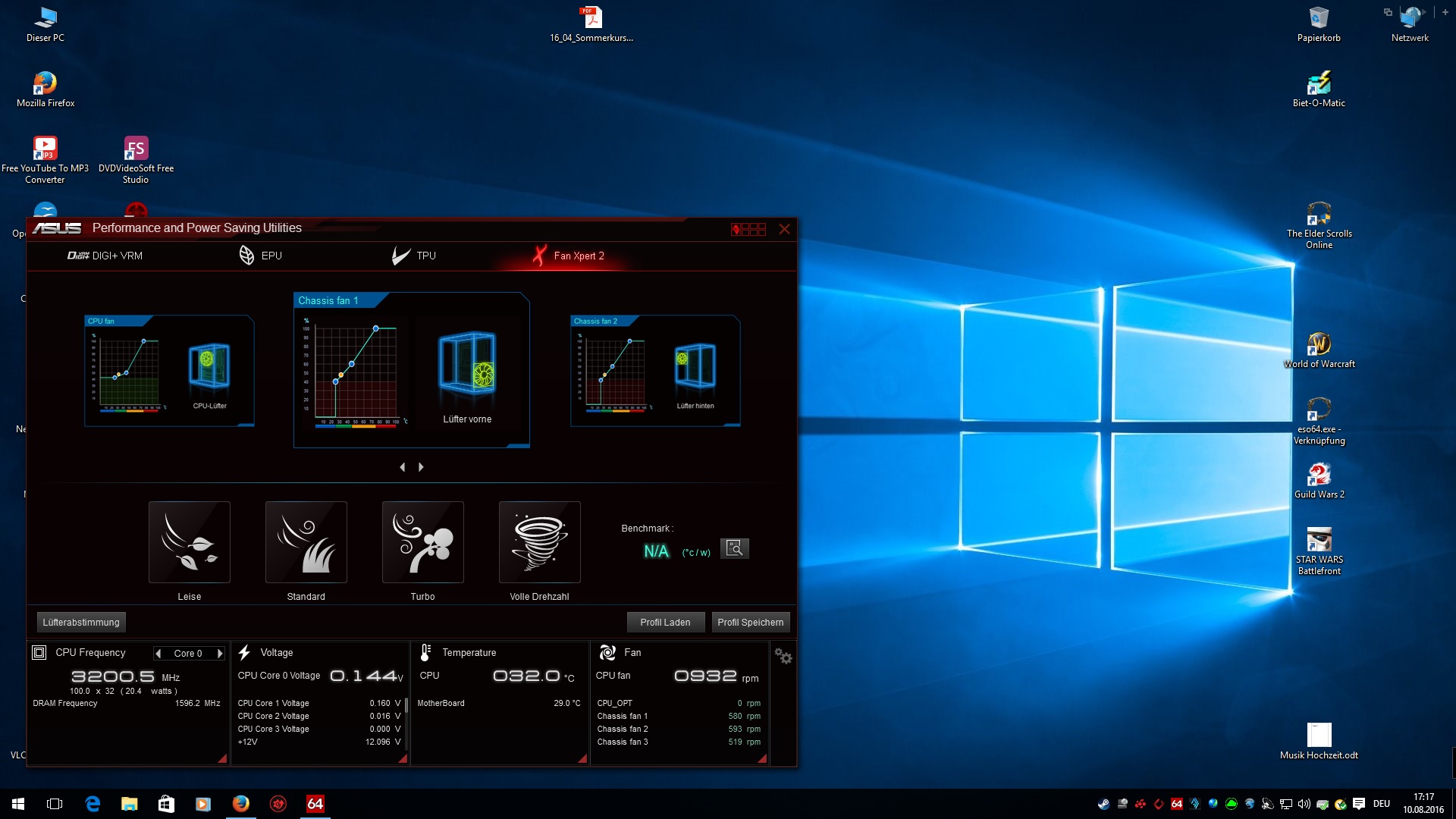Switch to the DIGI+ VRM tab

coord(105,256)
